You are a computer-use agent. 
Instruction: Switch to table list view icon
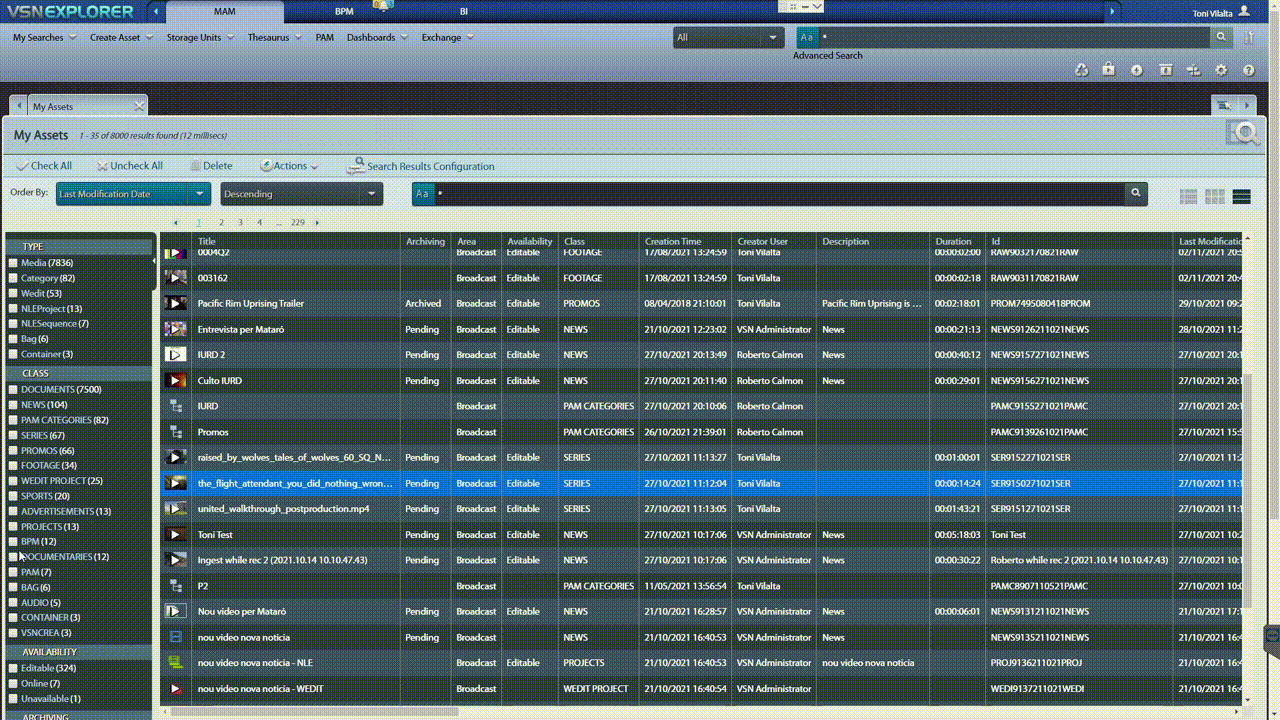[x=1188, y=197]
